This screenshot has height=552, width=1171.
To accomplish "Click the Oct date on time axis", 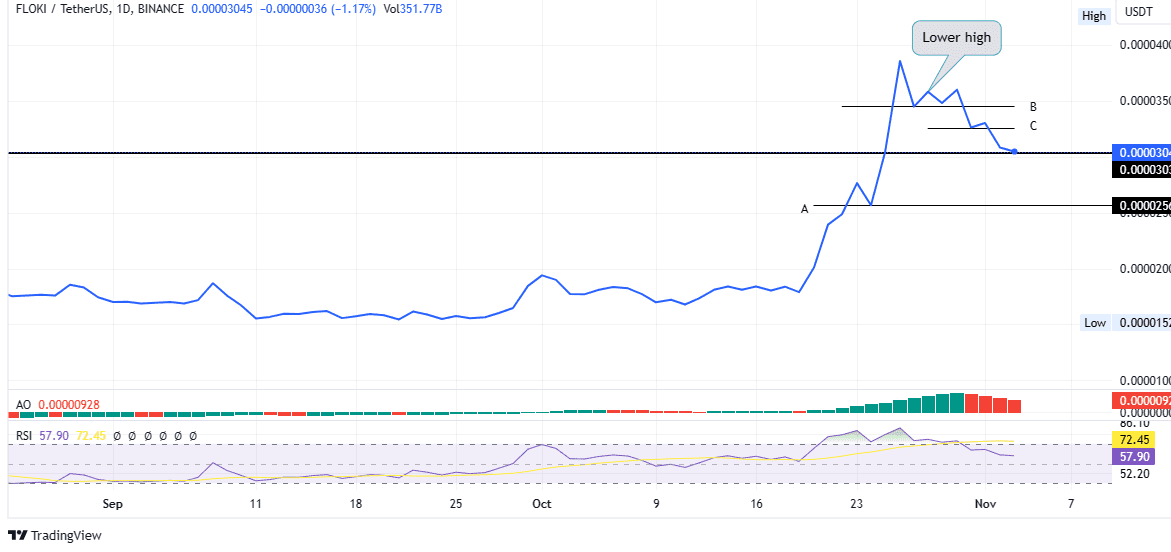I will tap(542, 504).
